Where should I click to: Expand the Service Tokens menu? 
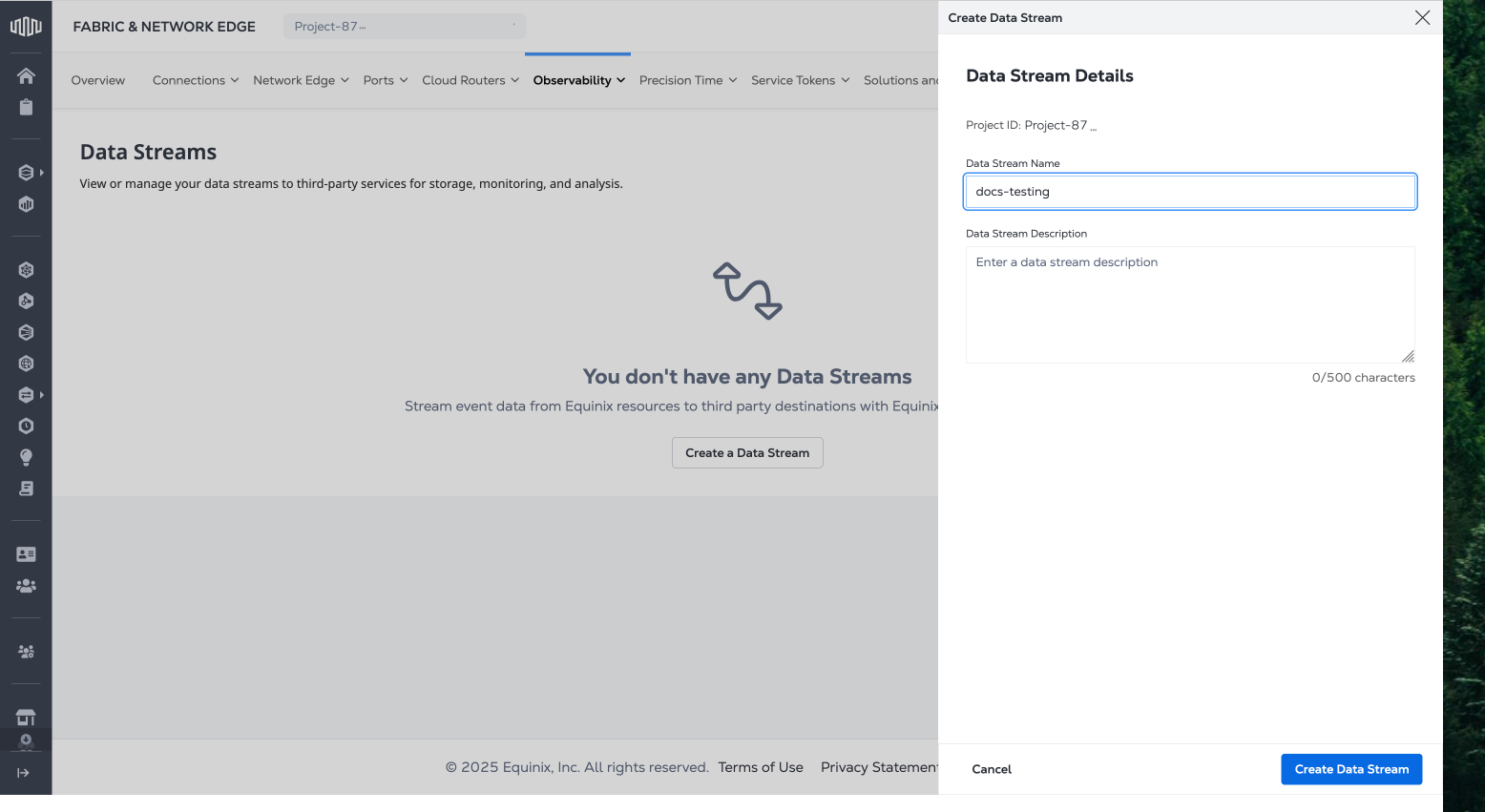pyautogui.click(x=800, y=80)
